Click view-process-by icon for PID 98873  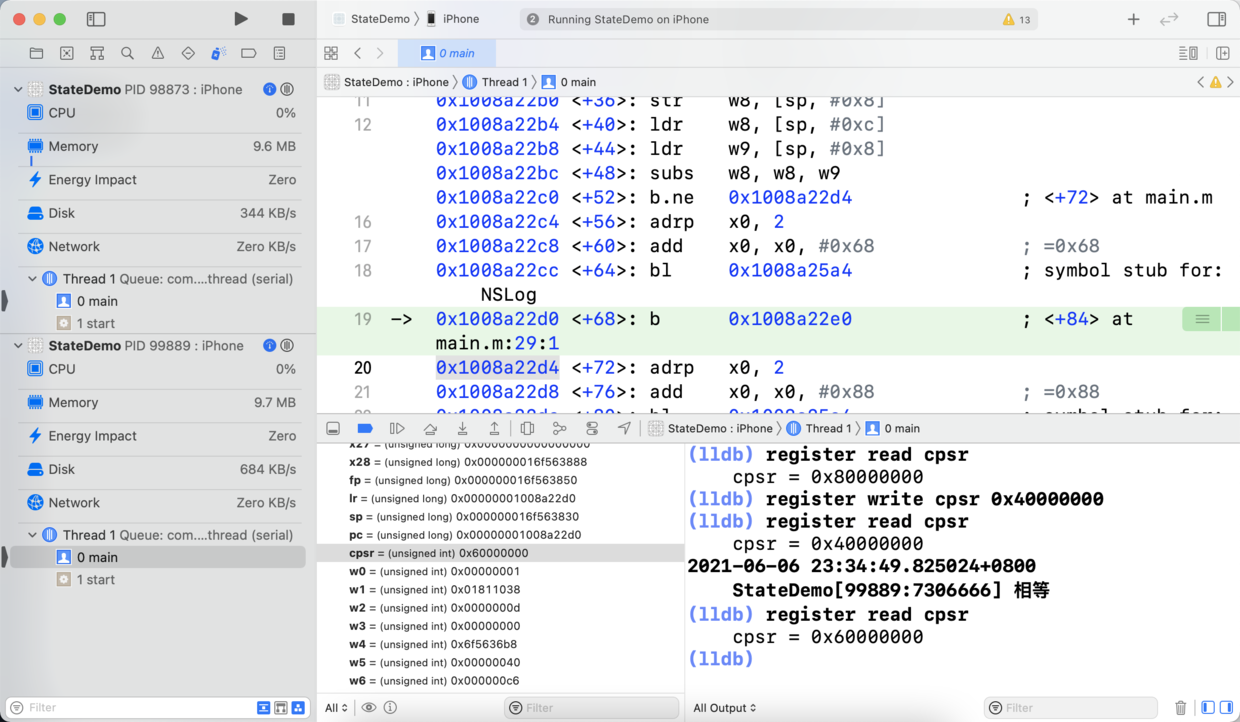287,89
